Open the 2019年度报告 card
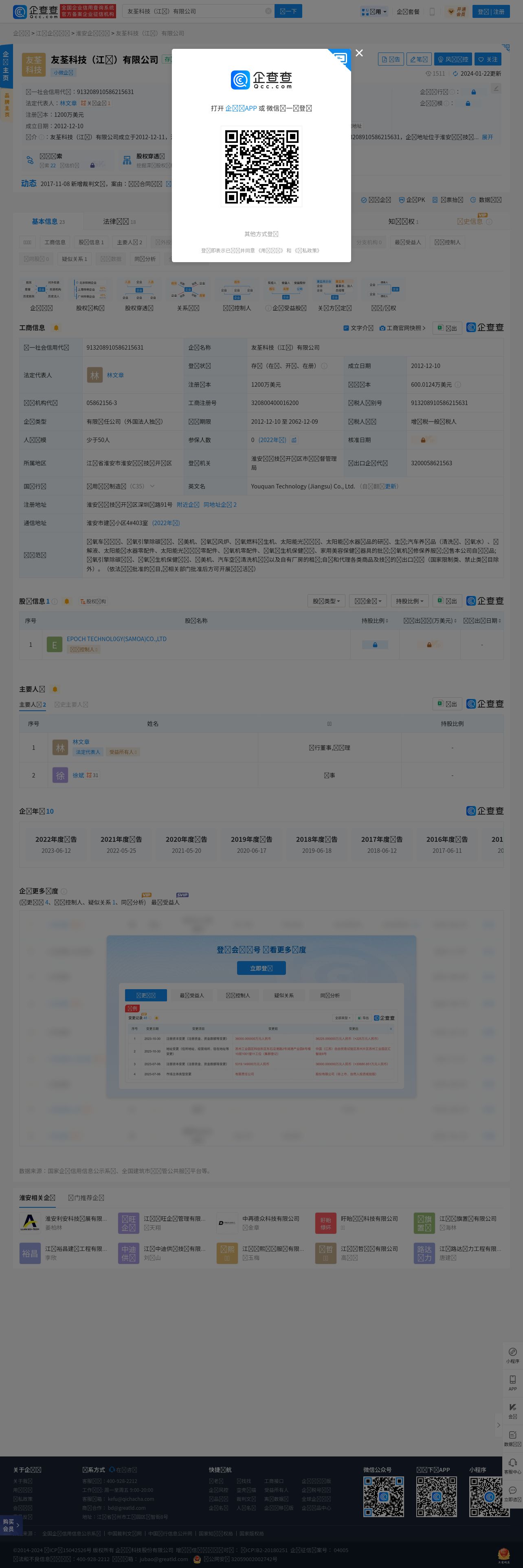 click(x=251, y=845)
